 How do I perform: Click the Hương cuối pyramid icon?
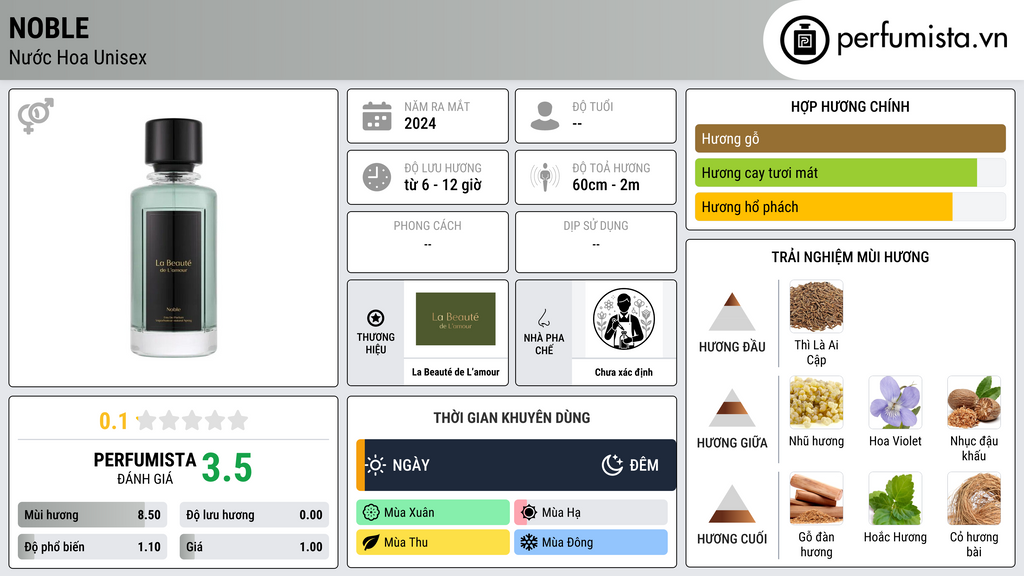coord(732,504)
